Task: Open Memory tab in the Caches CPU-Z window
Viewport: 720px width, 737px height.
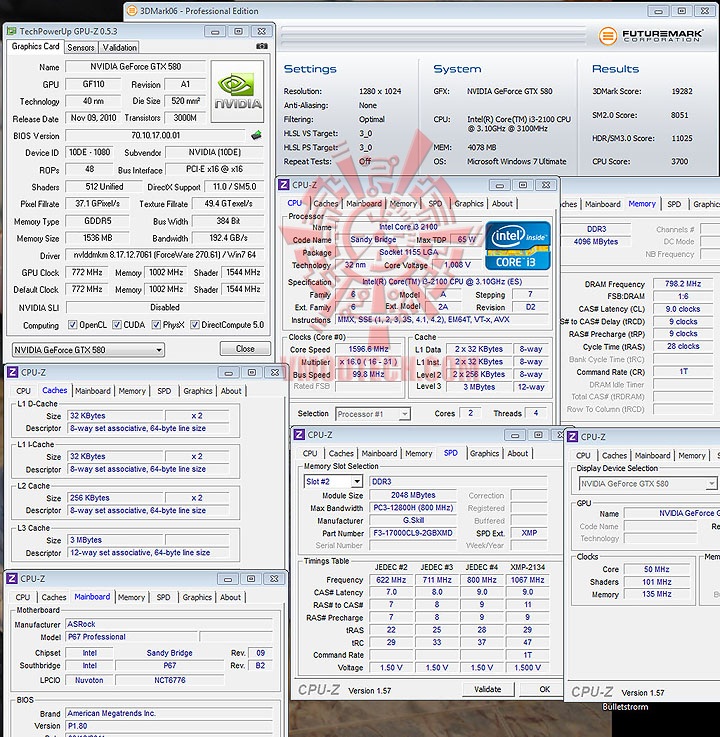Action: tap(132, 391)
